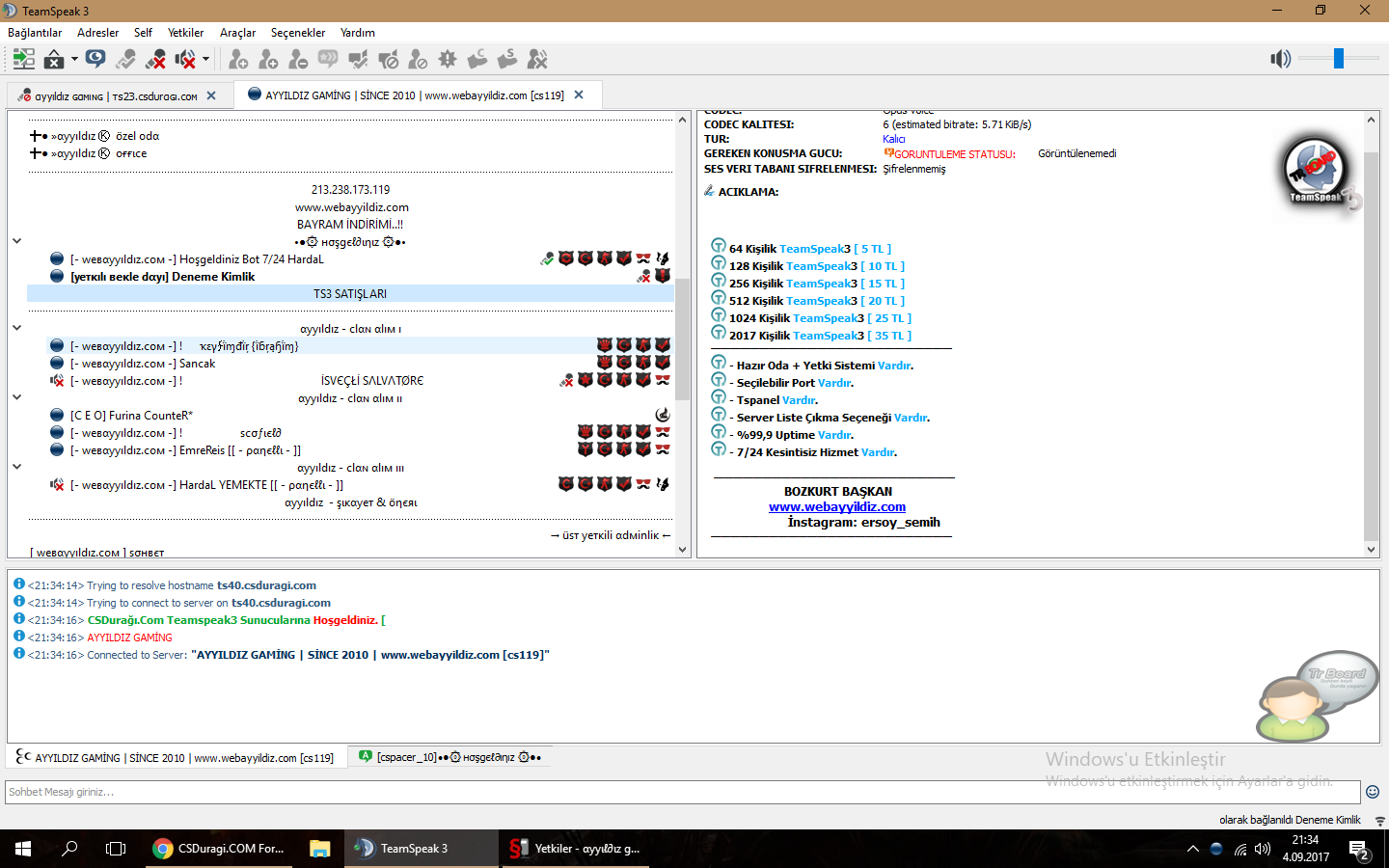Select user Furina CounteR
Image resolution: width=1389 pixels, height=868 pixels.
tap(131, 416)
